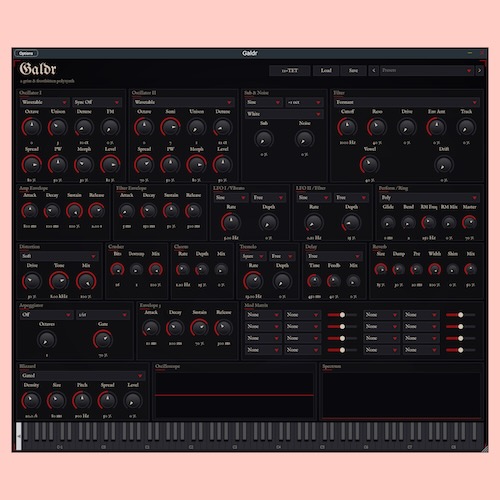Image resolution: width=500 pixels, height=500 pixels.
Task: Click Mod Matrix top-left amount slider
Action: 341,315
